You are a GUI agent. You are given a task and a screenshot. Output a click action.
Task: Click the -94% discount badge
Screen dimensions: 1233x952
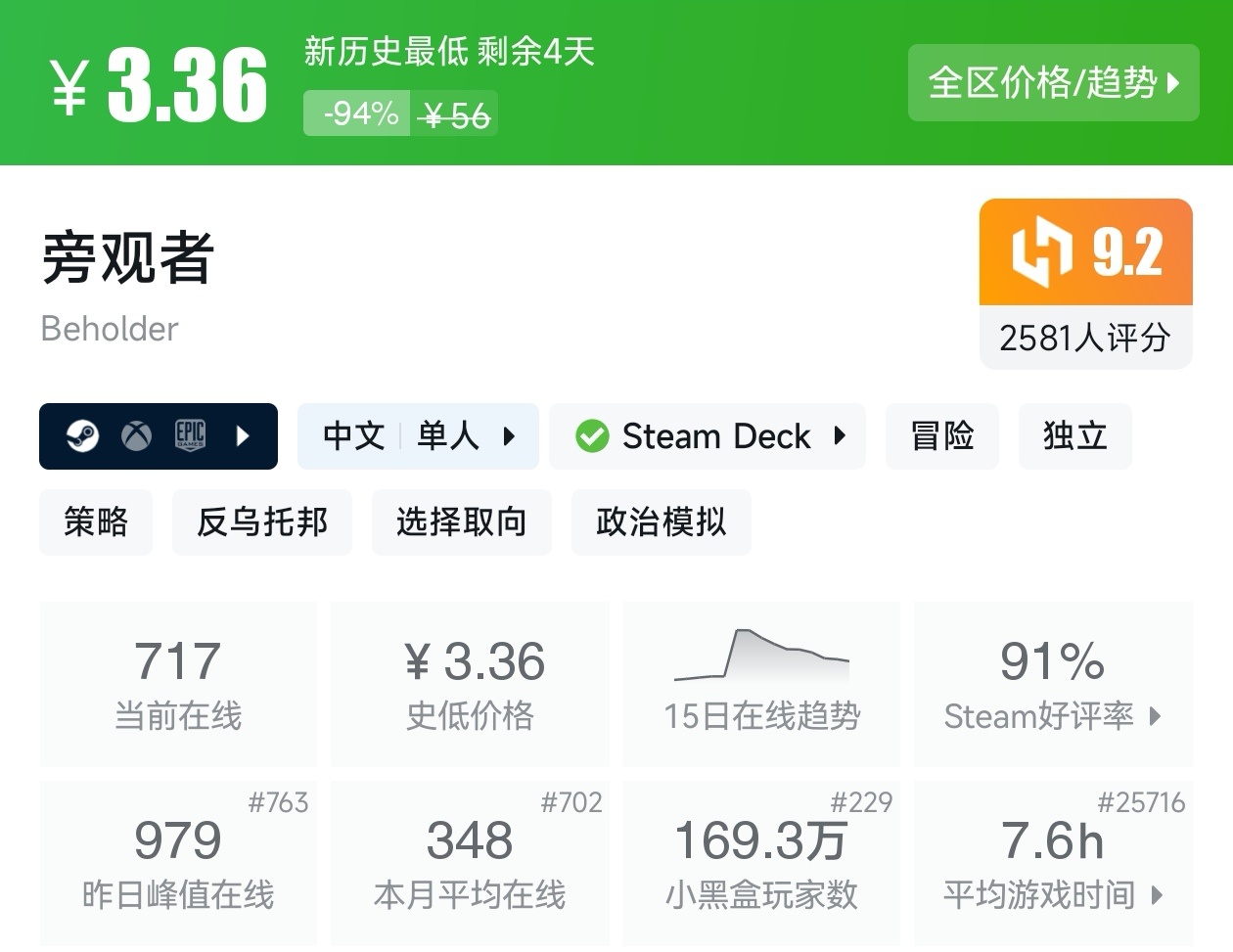coord(358,113)
